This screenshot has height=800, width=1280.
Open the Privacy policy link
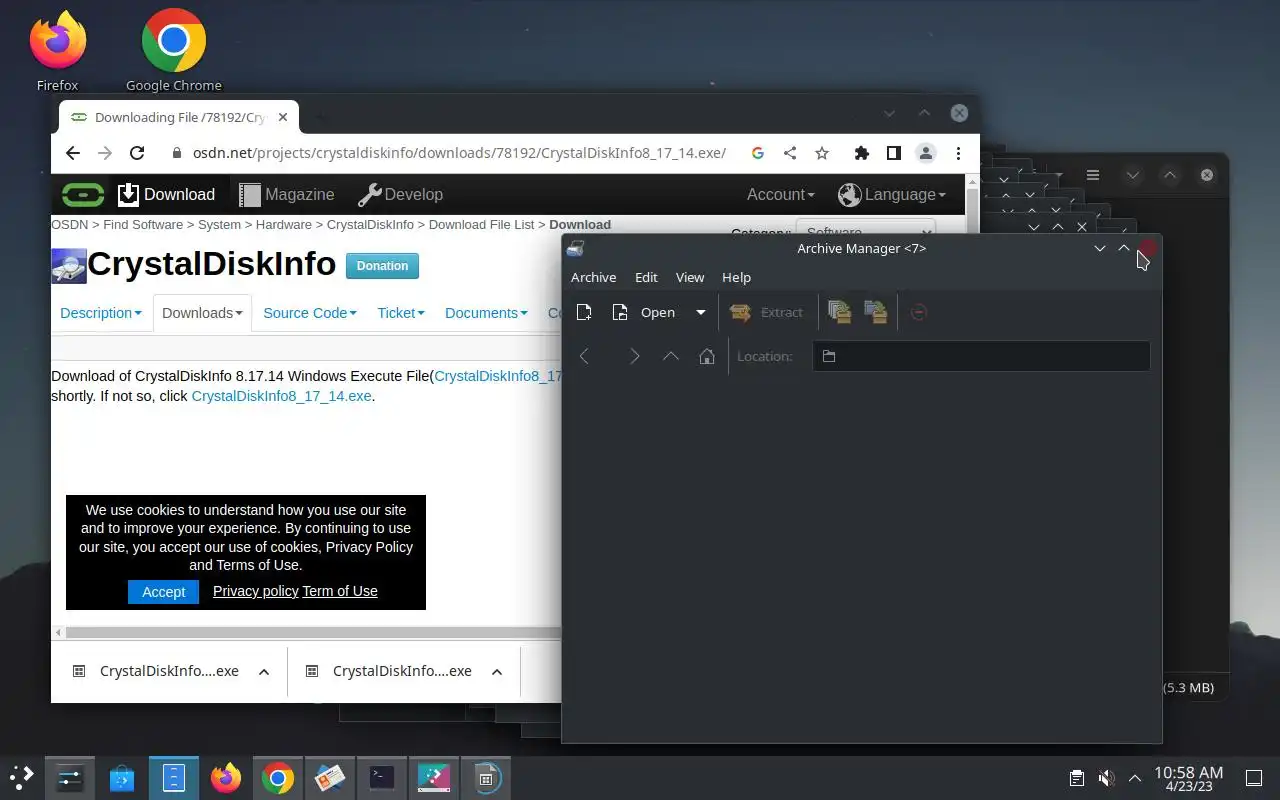[256, 591]
